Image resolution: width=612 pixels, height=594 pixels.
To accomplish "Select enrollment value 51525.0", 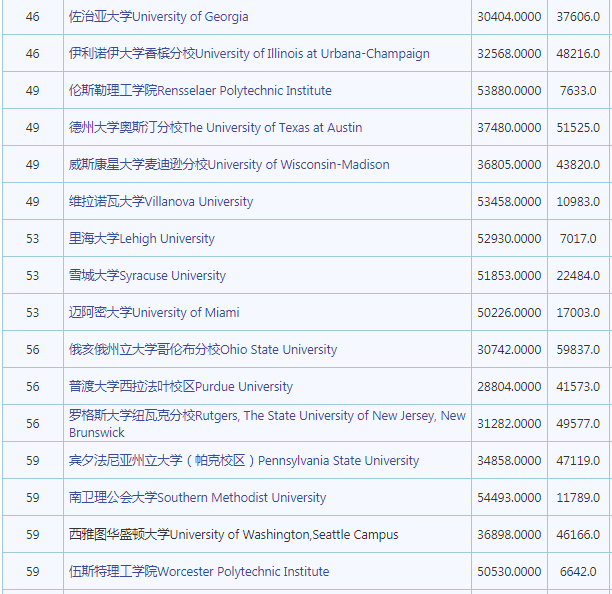I will pos(578,128).
